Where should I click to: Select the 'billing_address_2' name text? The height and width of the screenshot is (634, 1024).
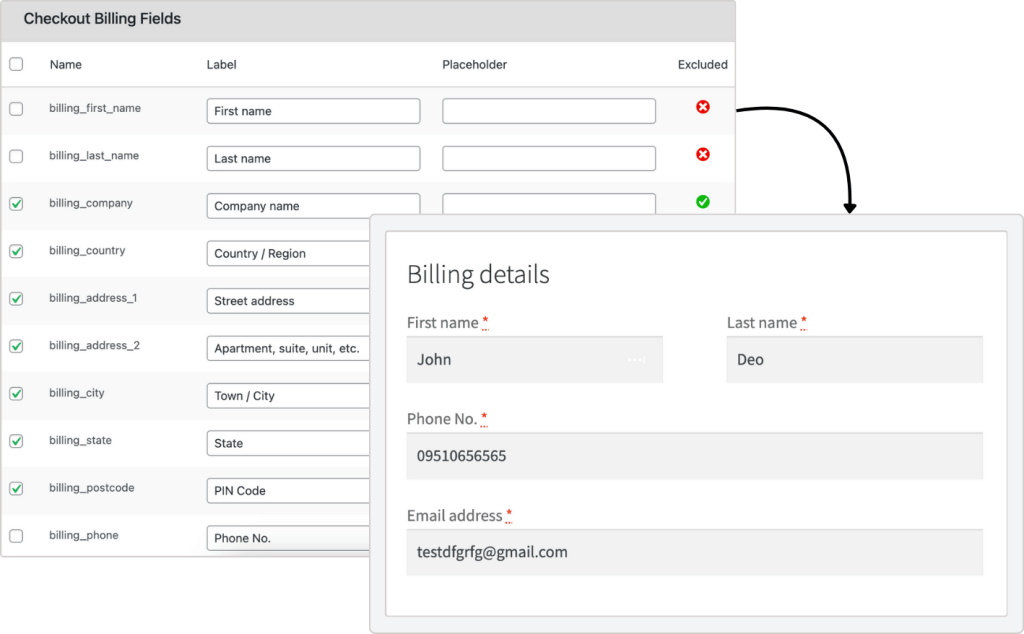[x=94, y=345]
